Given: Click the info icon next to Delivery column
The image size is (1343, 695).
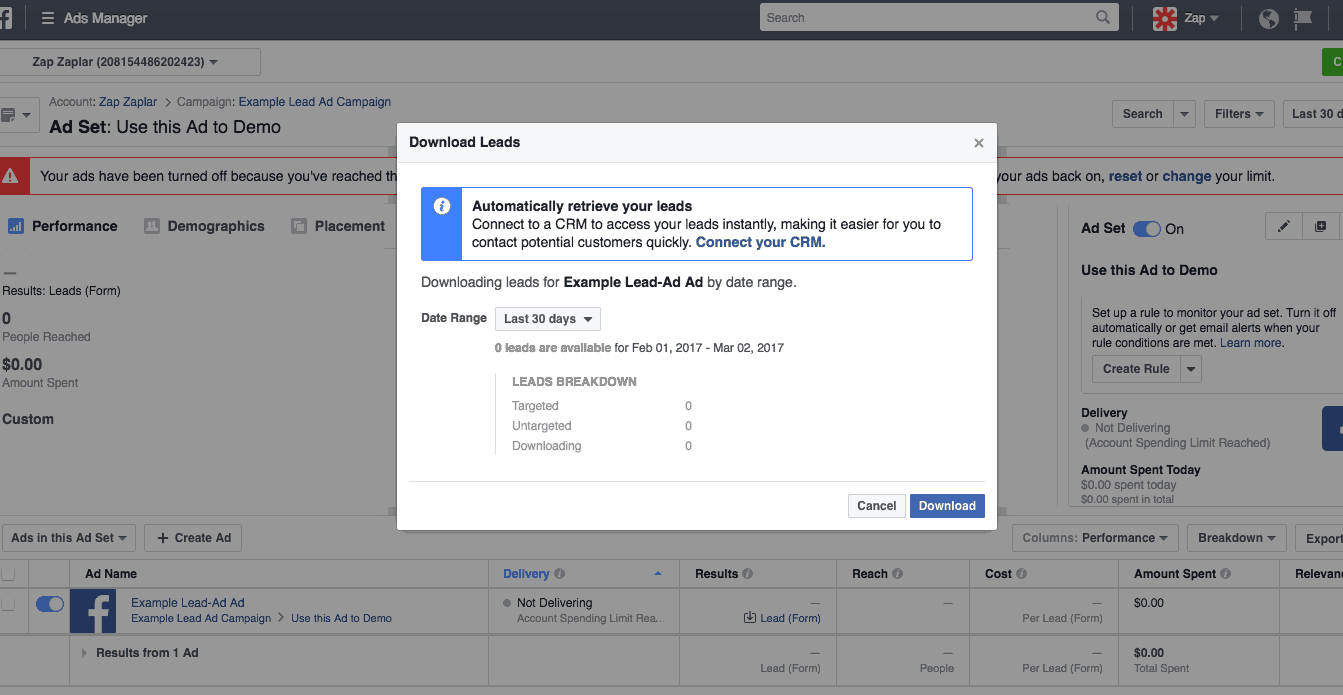Looking at the screenshot, I should tap(560, 574).
